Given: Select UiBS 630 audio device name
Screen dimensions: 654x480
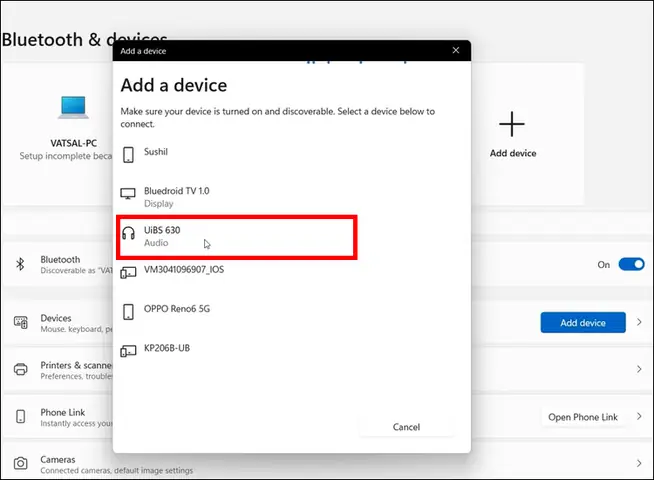Looking at the screenshot, I should (x=162, y=230).
